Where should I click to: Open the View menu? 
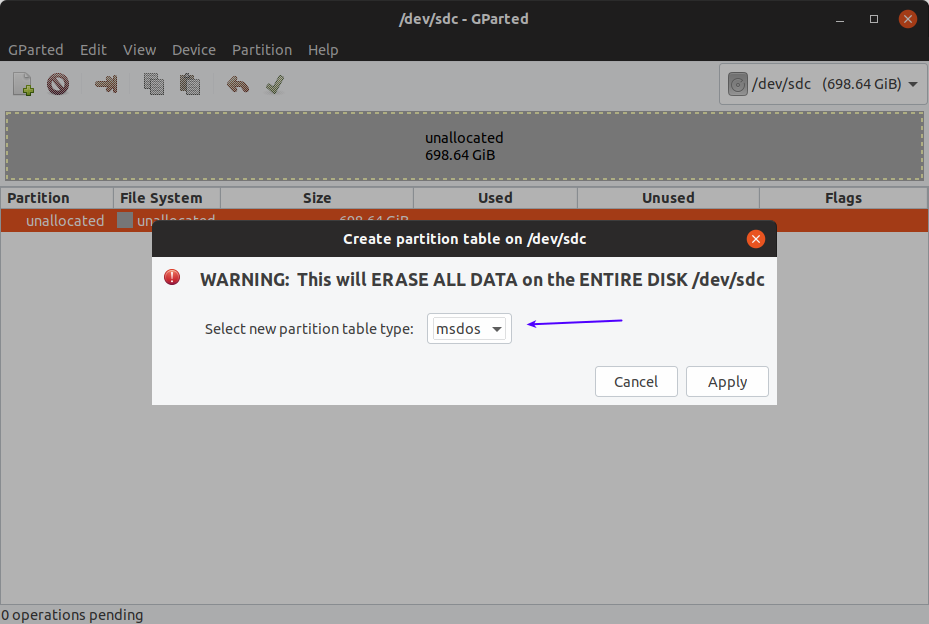tap(139, 49)
